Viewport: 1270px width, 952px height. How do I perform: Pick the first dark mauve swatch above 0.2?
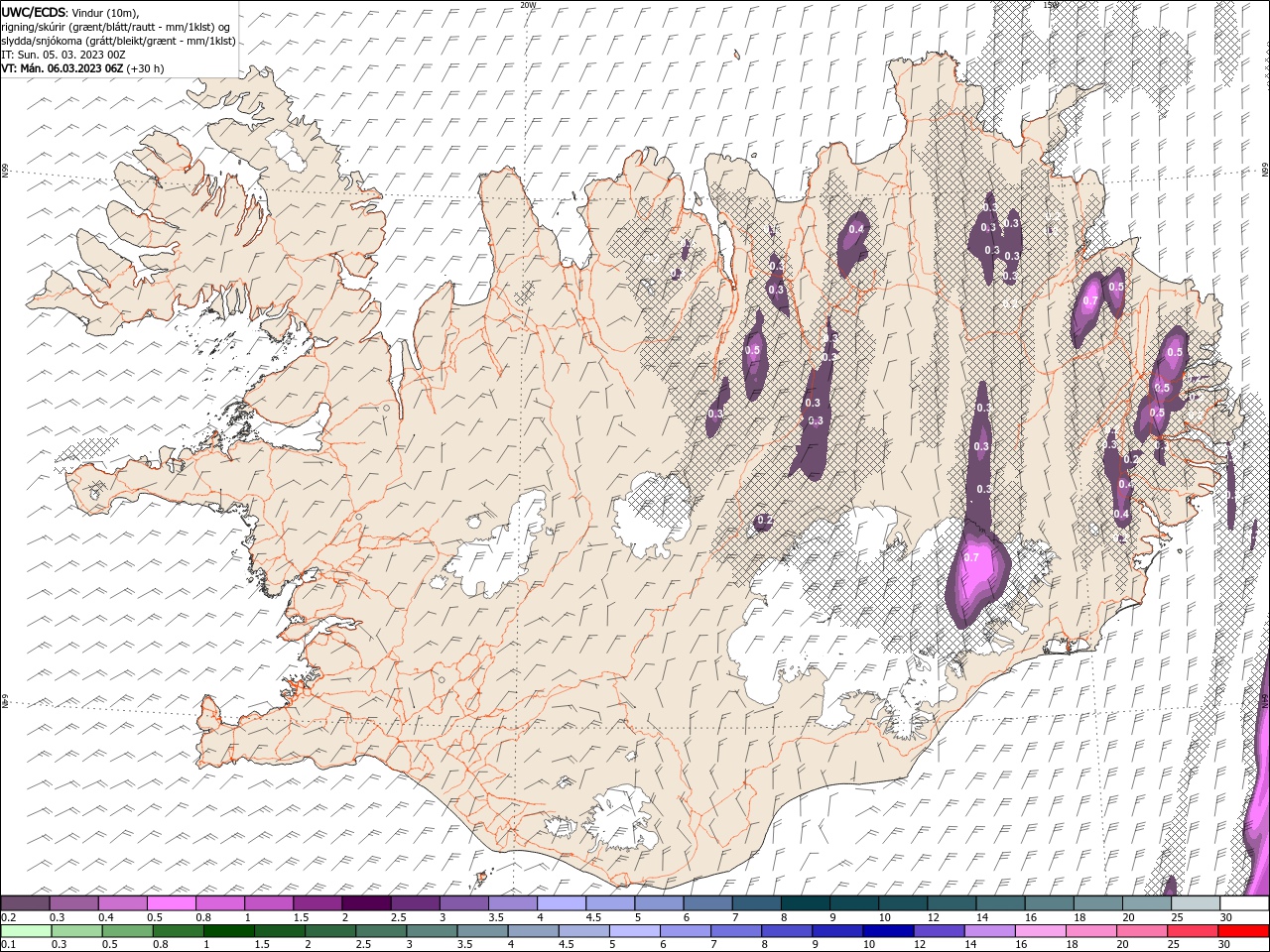(x=25, y=903)
